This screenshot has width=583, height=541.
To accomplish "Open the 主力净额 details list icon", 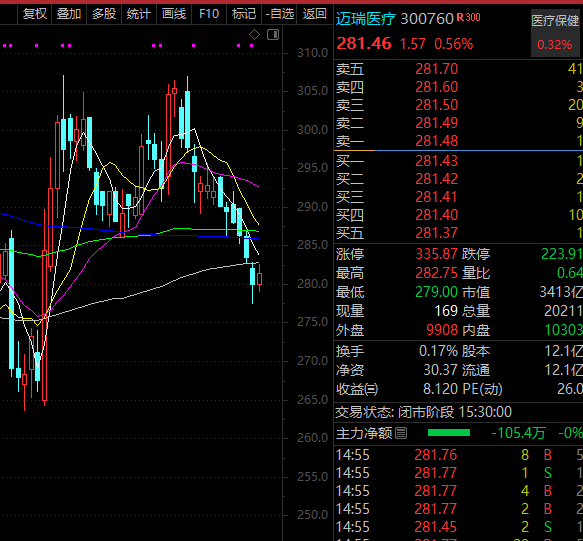I will (401, 433).
